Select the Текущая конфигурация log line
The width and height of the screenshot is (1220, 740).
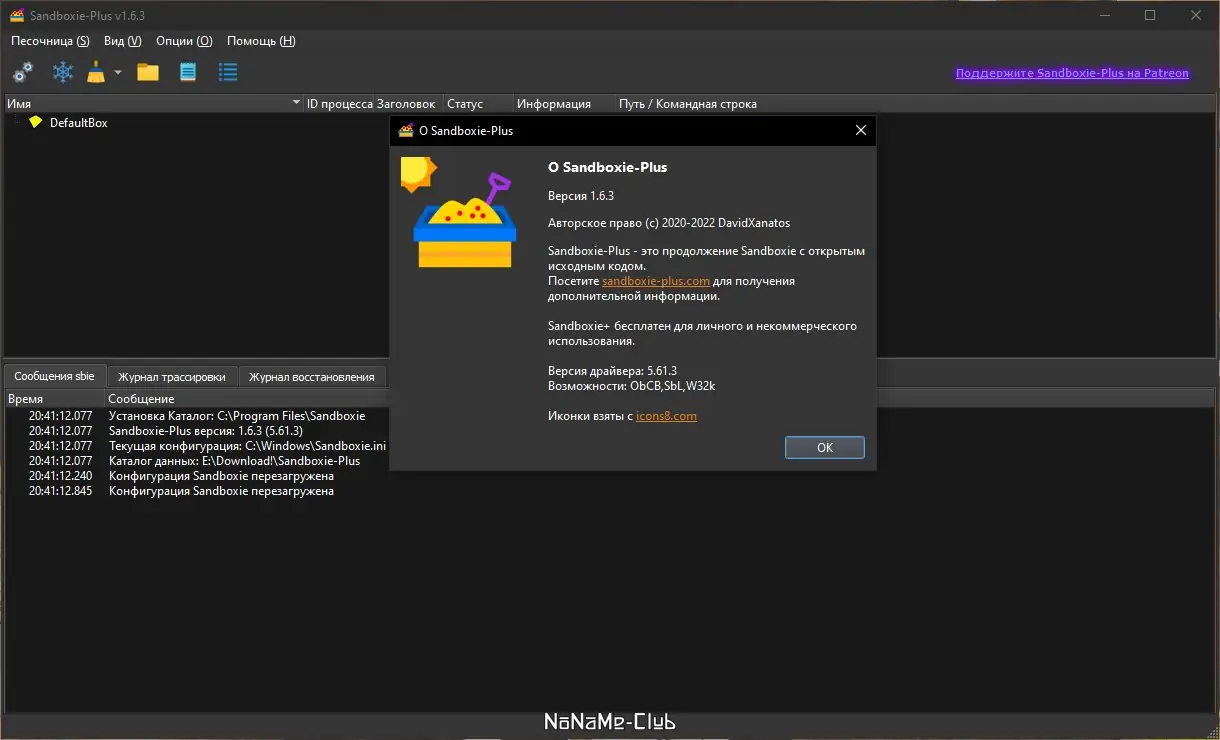pyautogui.click(x=247, y=446)
